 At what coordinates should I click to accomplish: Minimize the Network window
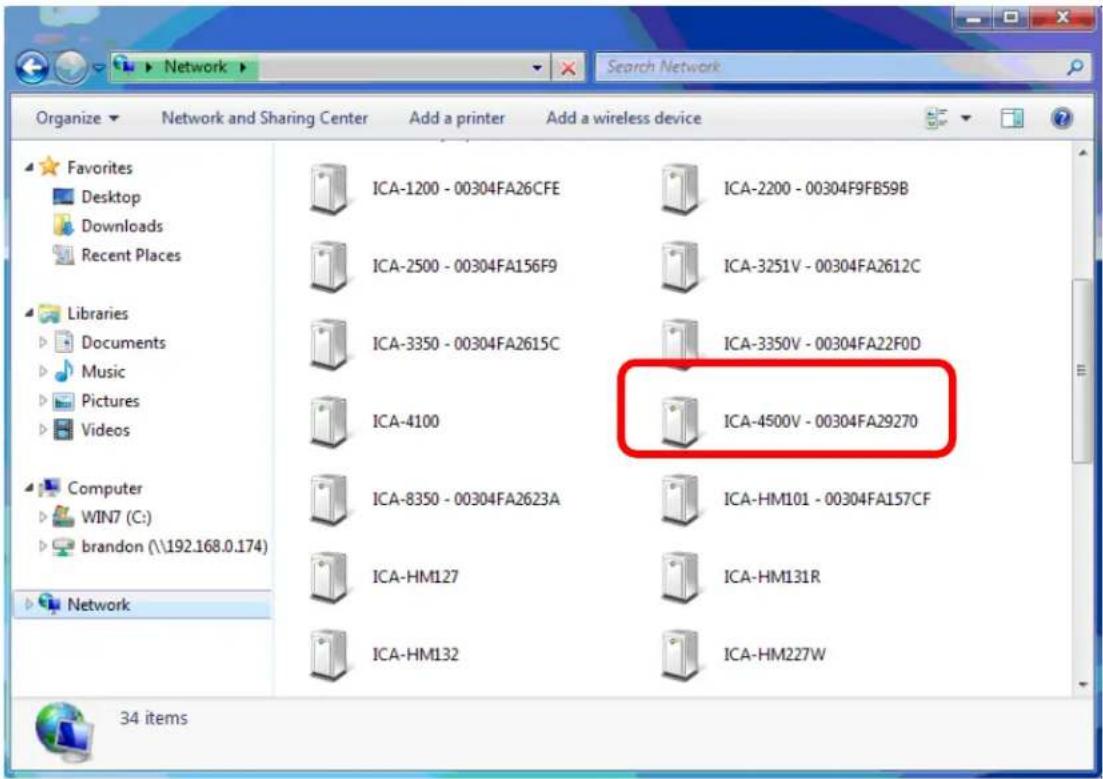[x=974, y=18]
